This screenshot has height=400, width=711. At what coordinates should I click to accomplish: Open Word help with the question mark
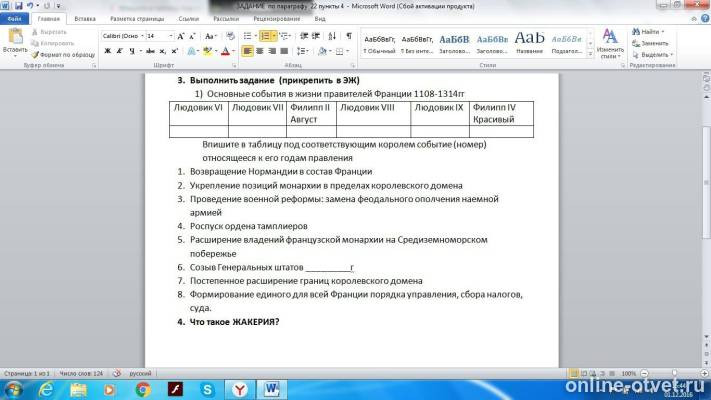point(705,19)
